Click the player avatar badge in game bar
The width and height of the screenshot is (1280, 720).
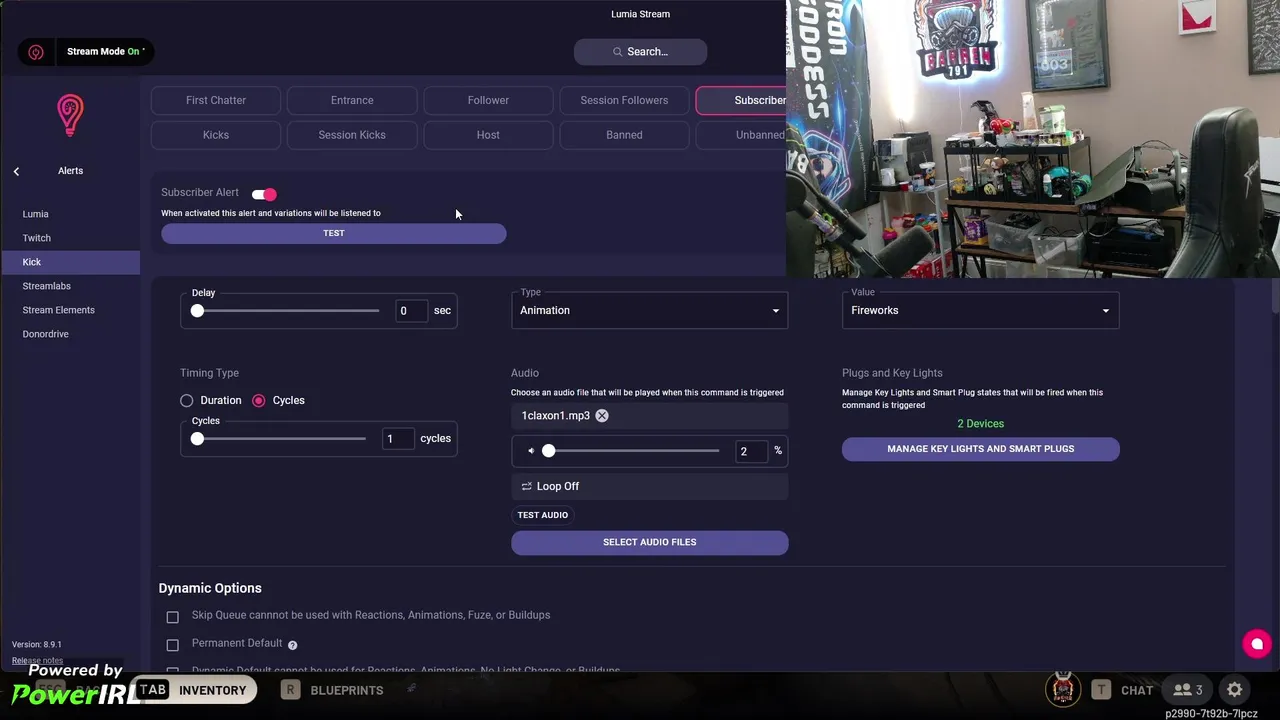click(1063, 689)
